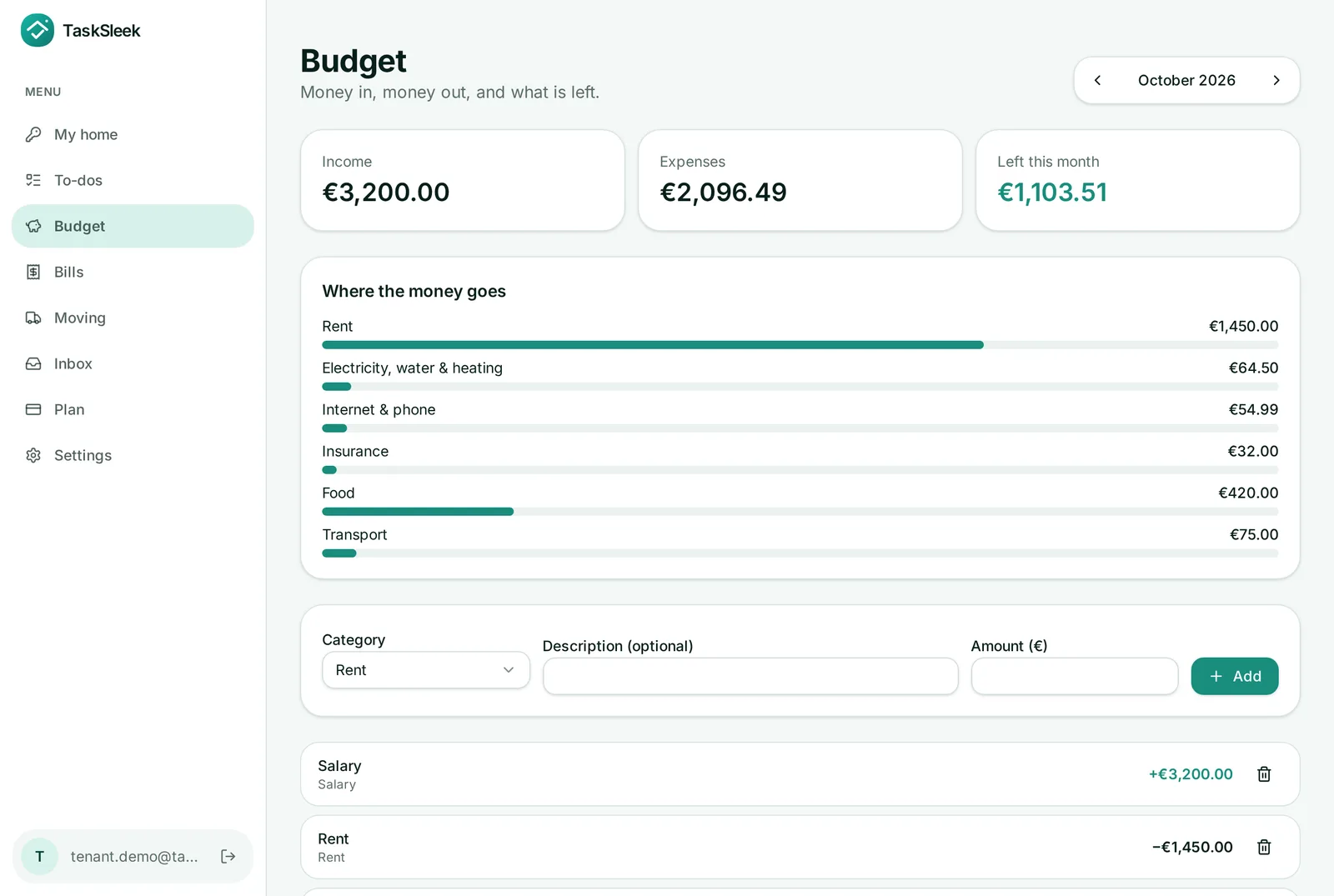Open Inbox in the menu
This screenshot has height=896, width=1334.
pyautogui.click(x=133, y=363)
